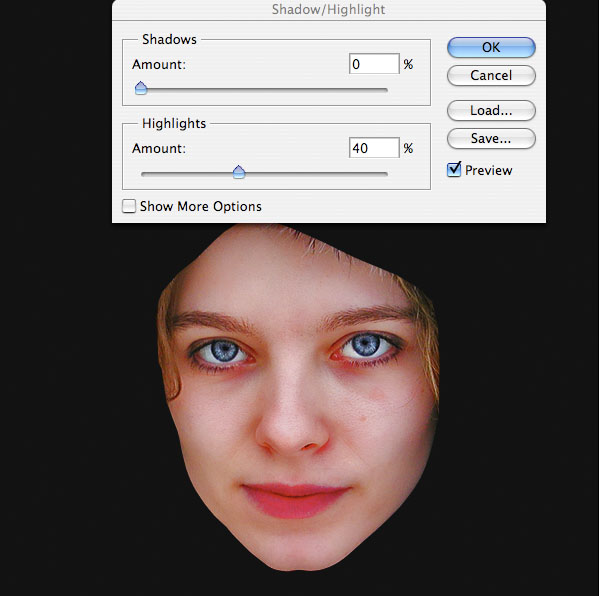599x596 pixels.
Task: Click the Highlights amount slider handle
Action: pyautogui.click(x=239, y=172)
